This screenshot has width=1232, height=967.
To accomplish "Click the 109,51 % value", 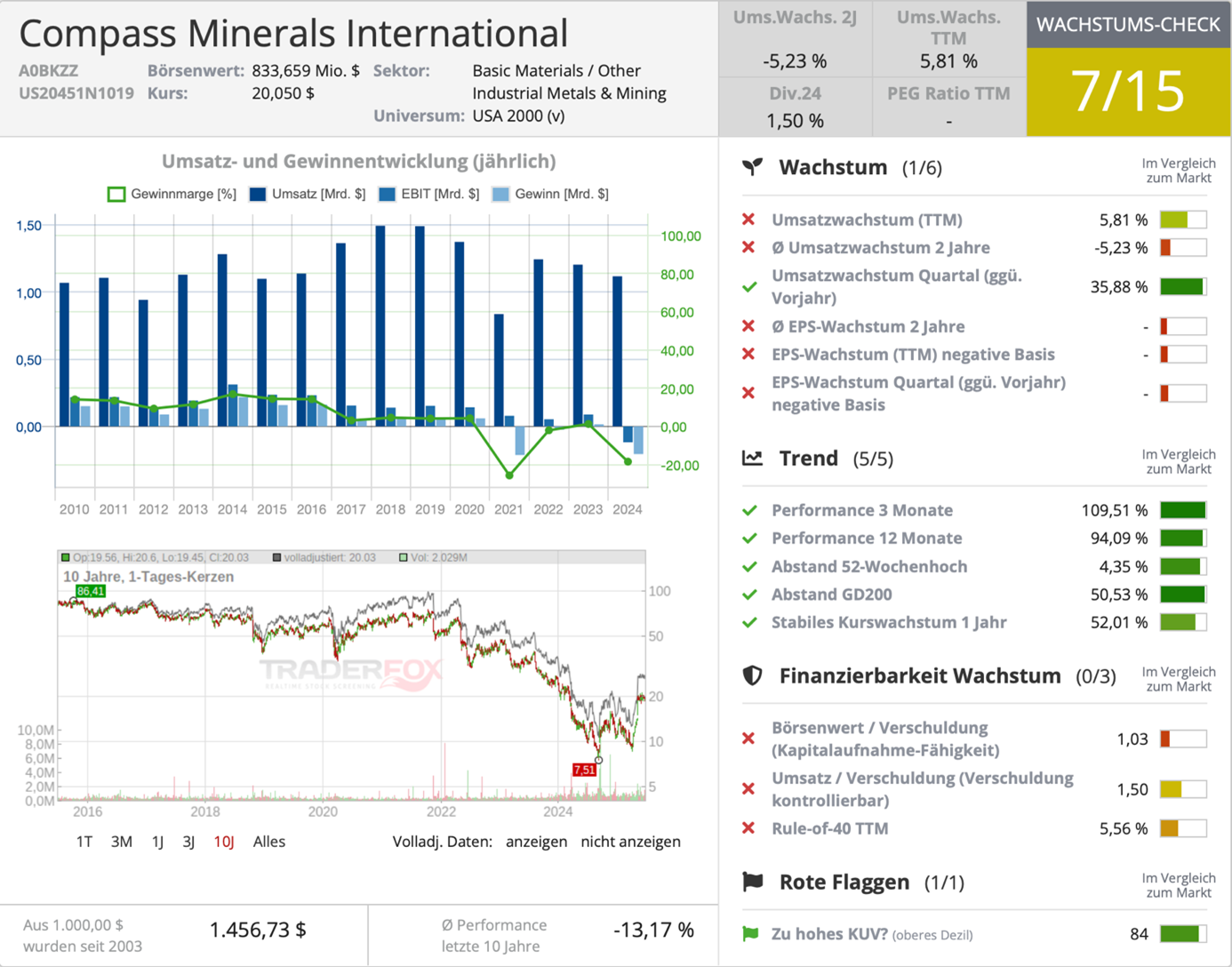I will pyautogui.click(x=1115, y=510).
